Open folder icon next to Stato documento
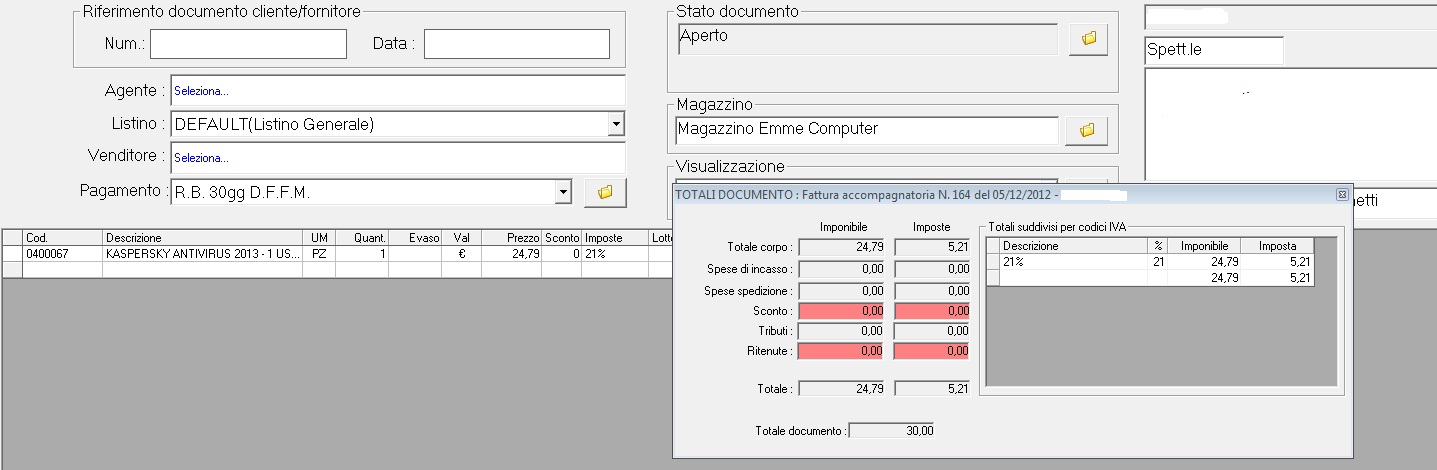 pyautogui.click(x=1089, y=38)
